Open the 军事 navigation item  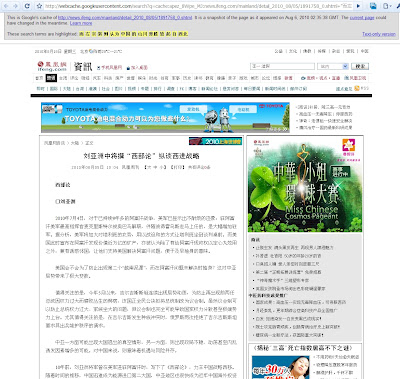click(176, 78)
